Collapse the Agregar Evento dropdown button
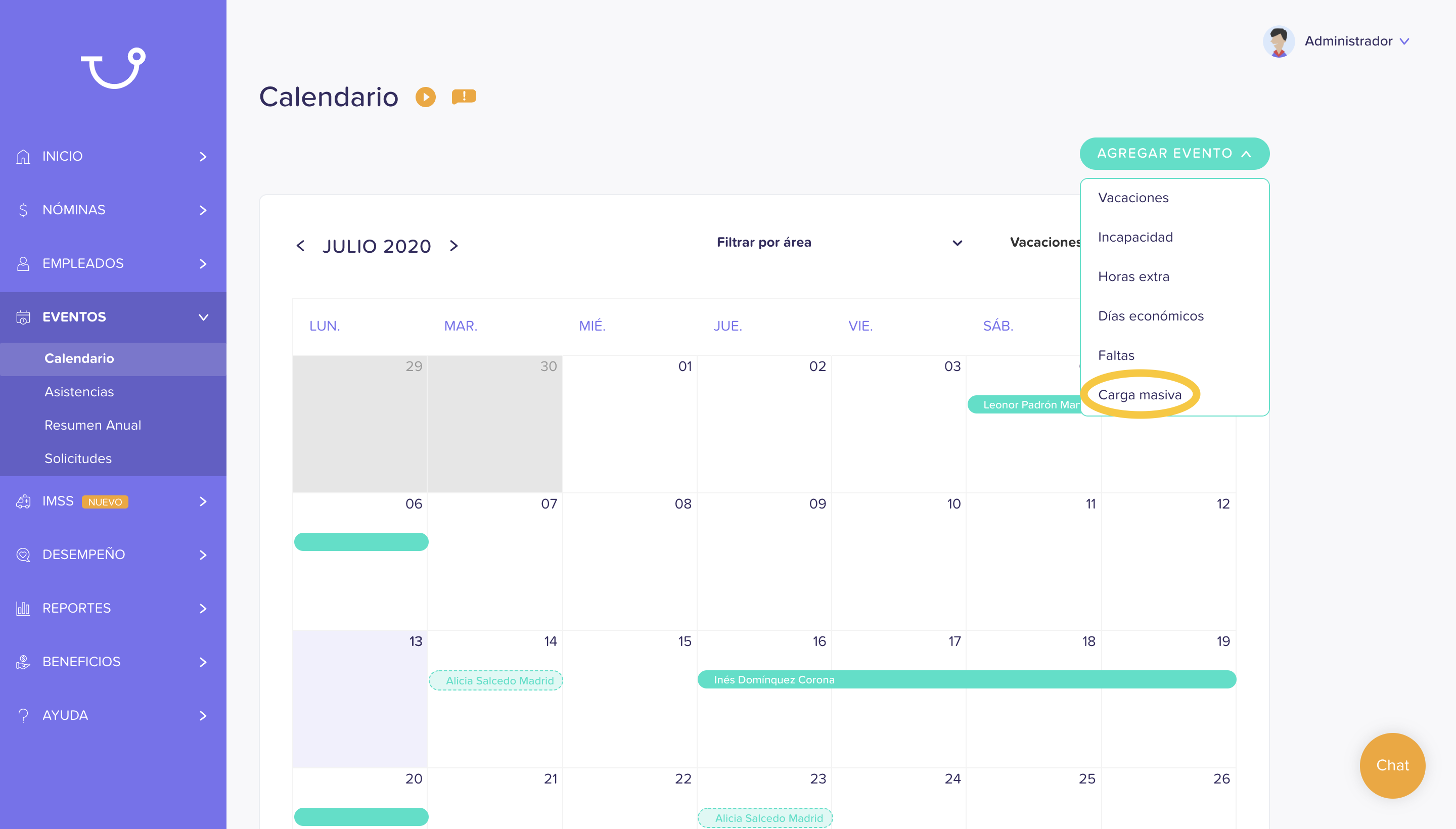Screen dimensions: 1456x829 pos(1174,153)
